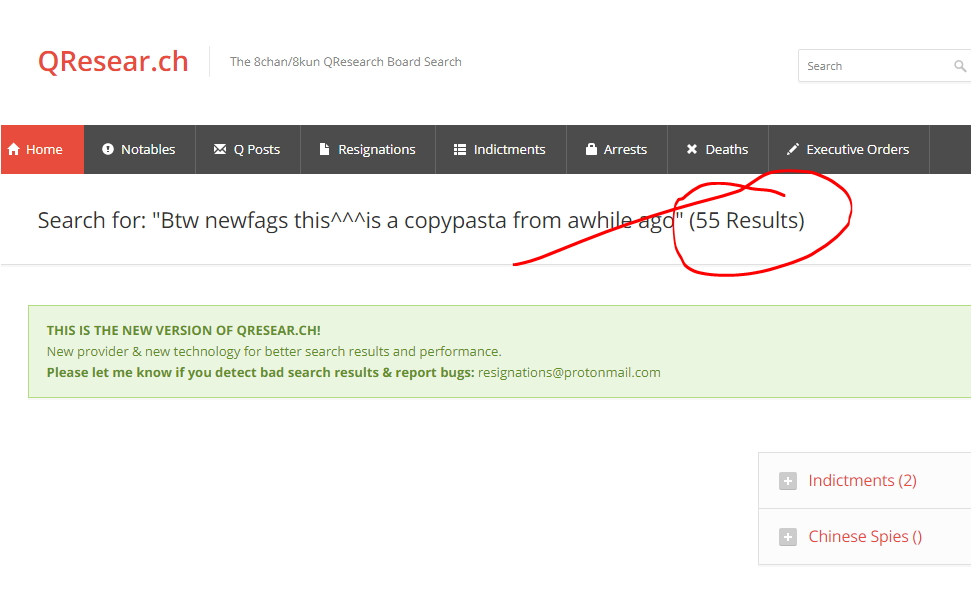Click the Executive Orders pencil icon
This screenshot has width=972, height=596.
tap(793, 149)
